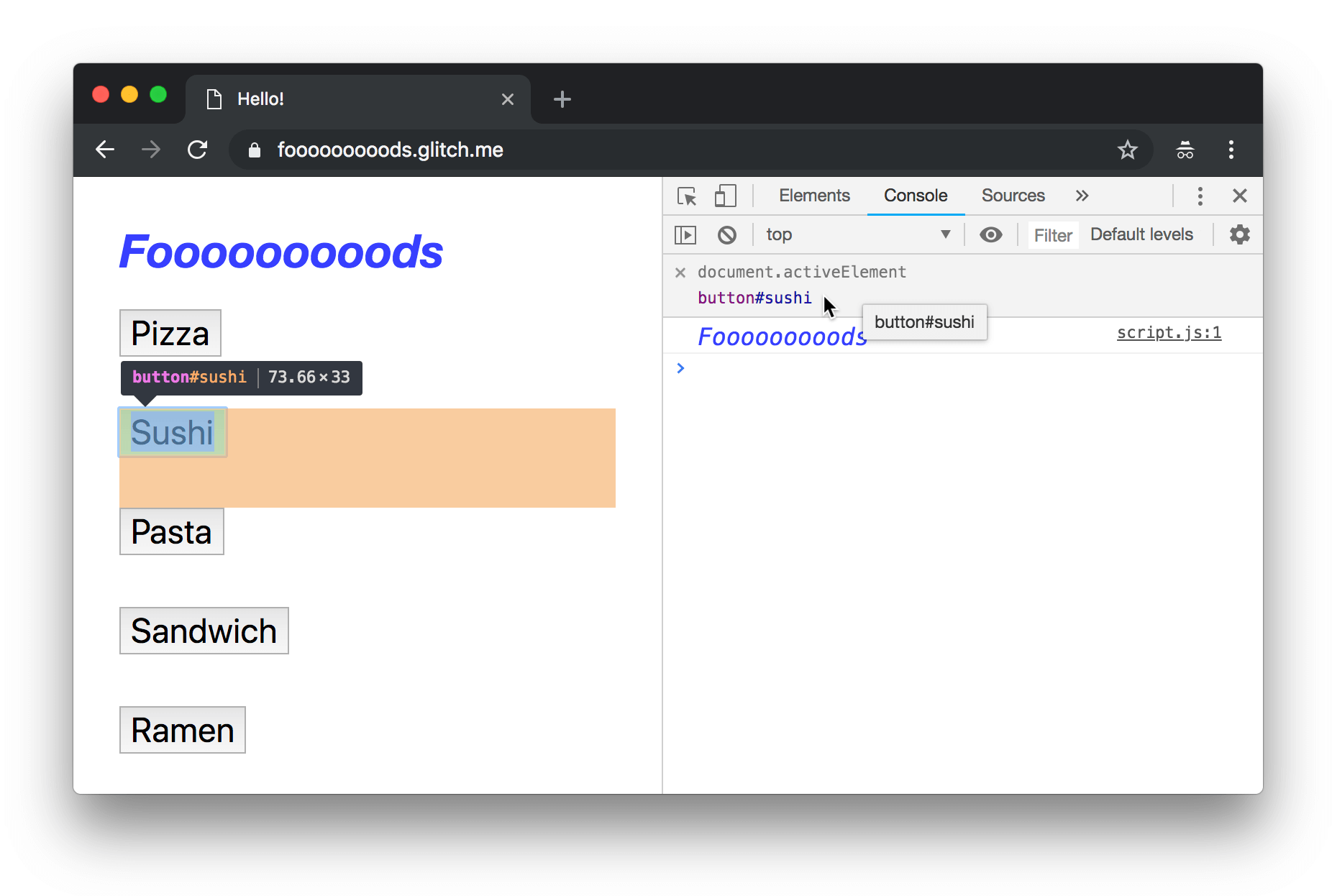The width and height of the screenshot is (1332, 896).
Task: Click the Sushi button
Action: pos(171,431)
